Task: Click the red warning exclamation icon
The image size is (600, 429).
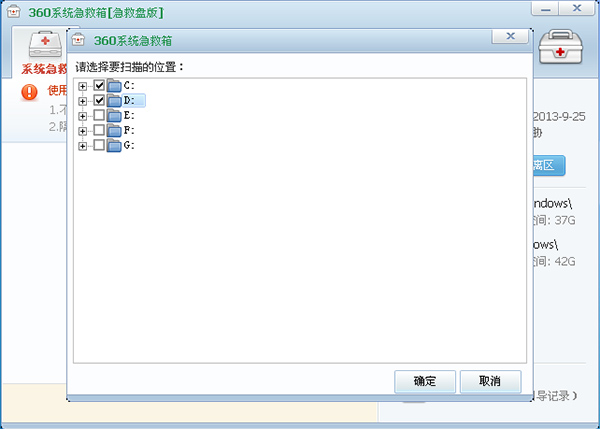Action: coord(29,92)
